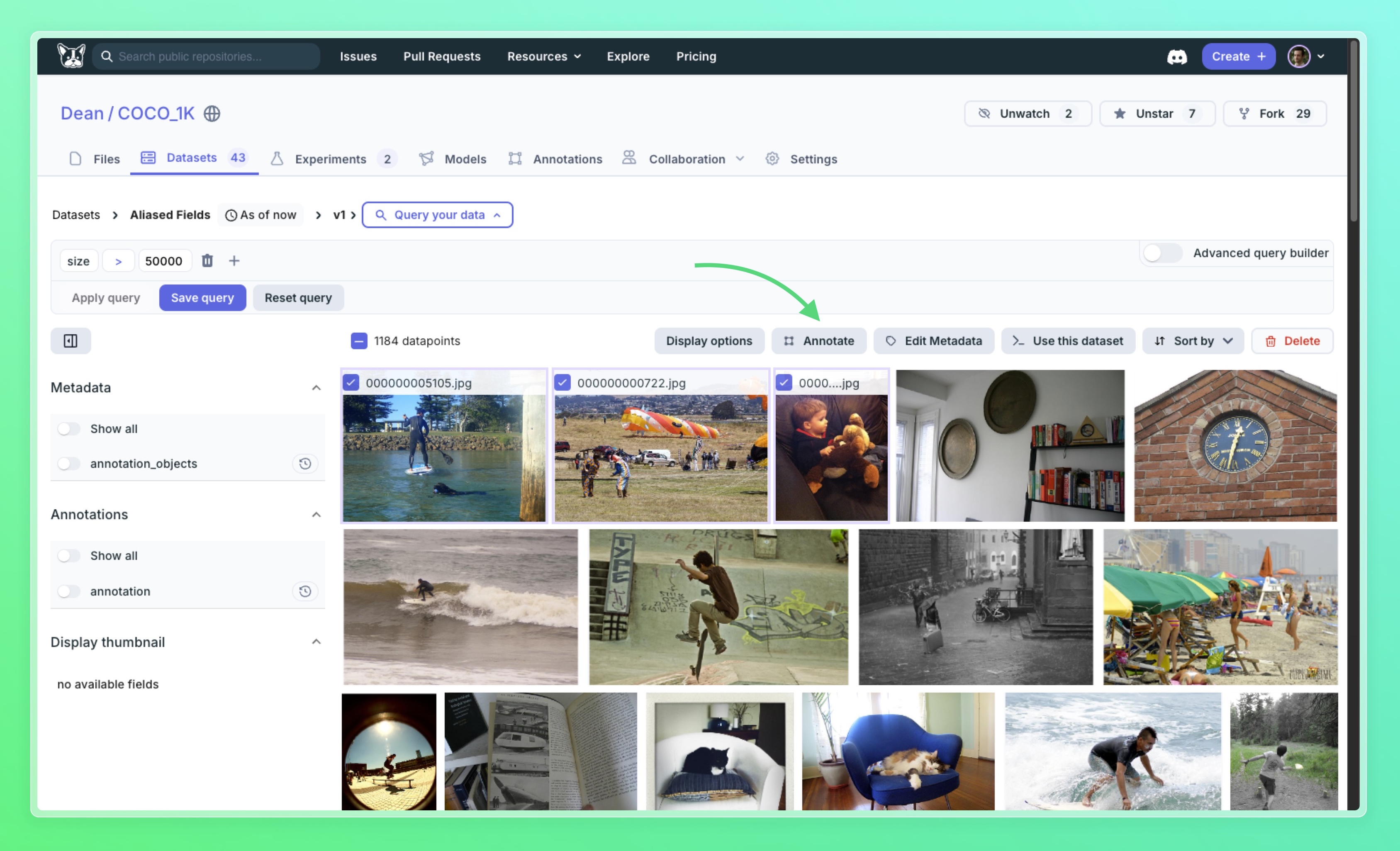Expand the Resources menu

coord(544,56)
